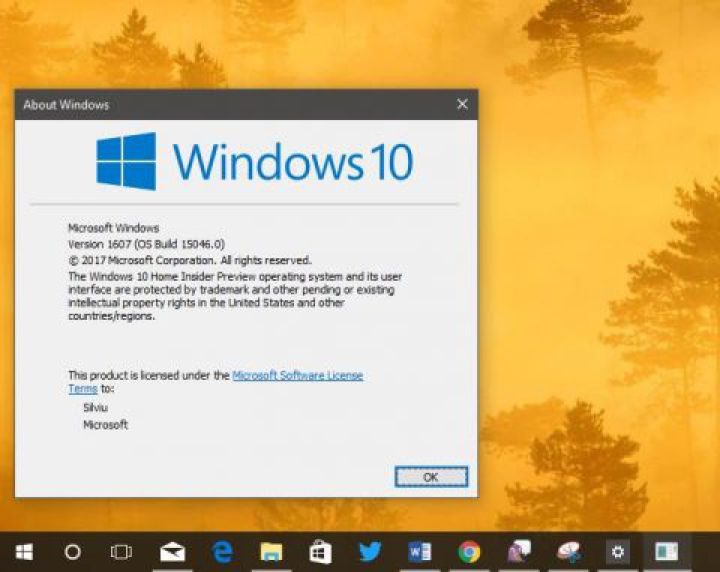Open Google Chrome from the taskbar
The width and height of the screenshot is (720, 572).
(469, 551)
